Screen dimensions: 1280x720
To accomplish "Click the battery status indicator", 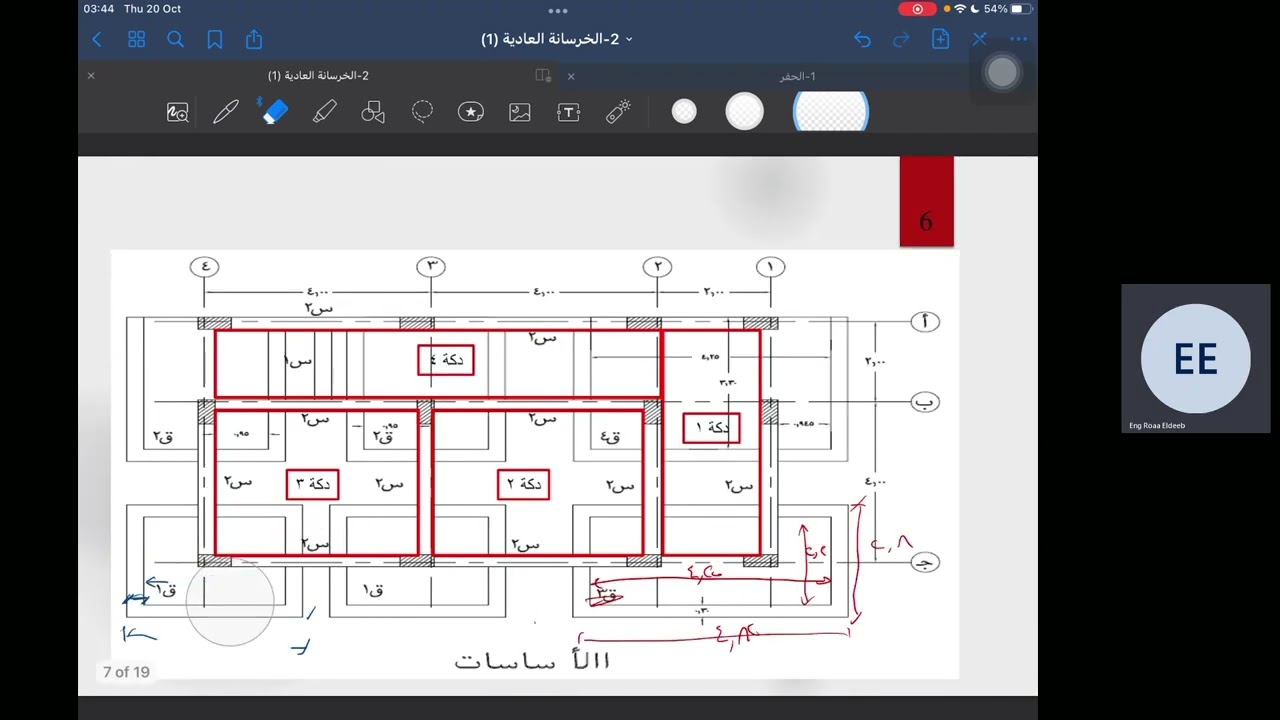I will point(1007,9).
